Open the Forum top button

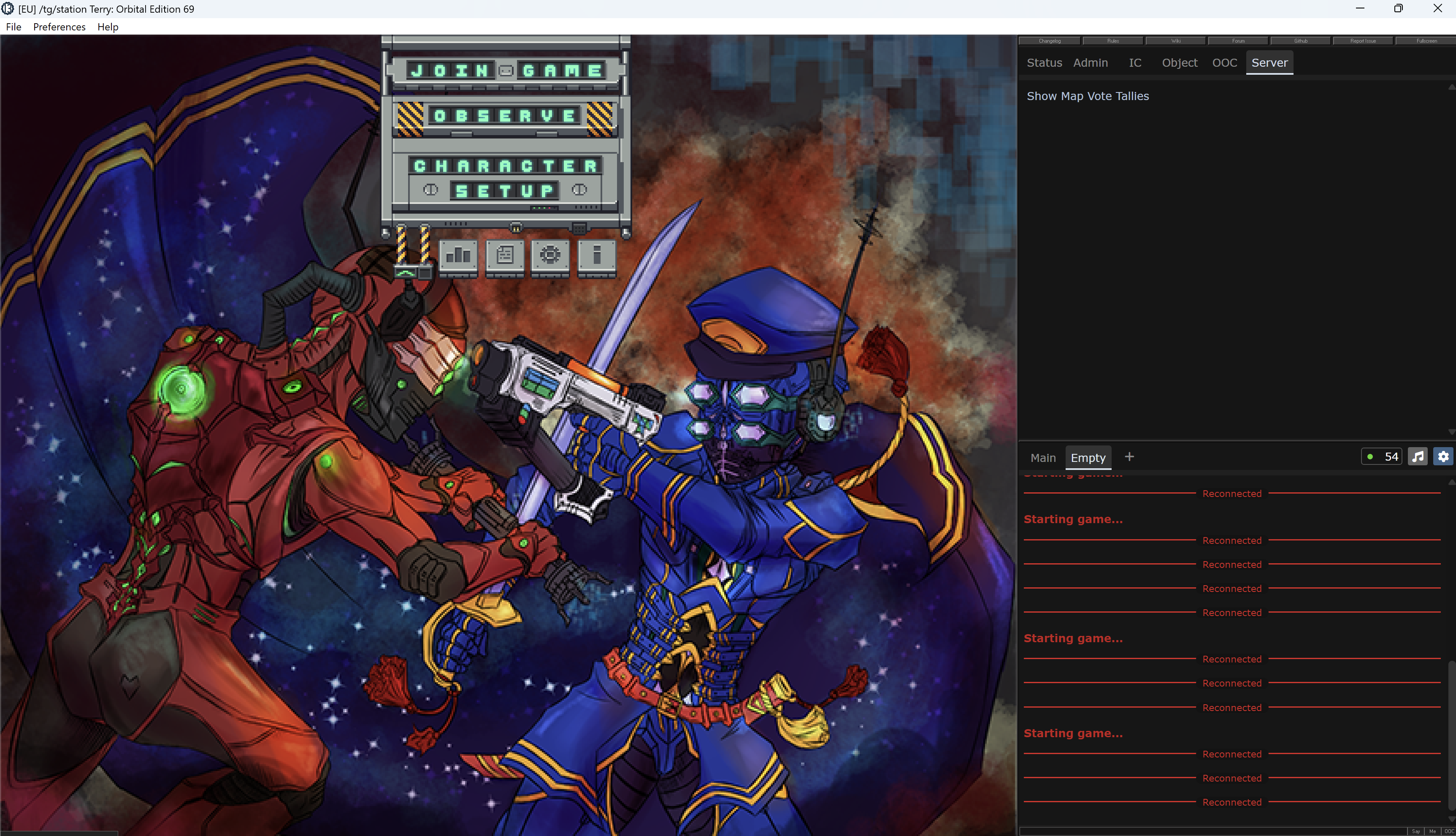pyautogui.click(x=1238, y=41)
